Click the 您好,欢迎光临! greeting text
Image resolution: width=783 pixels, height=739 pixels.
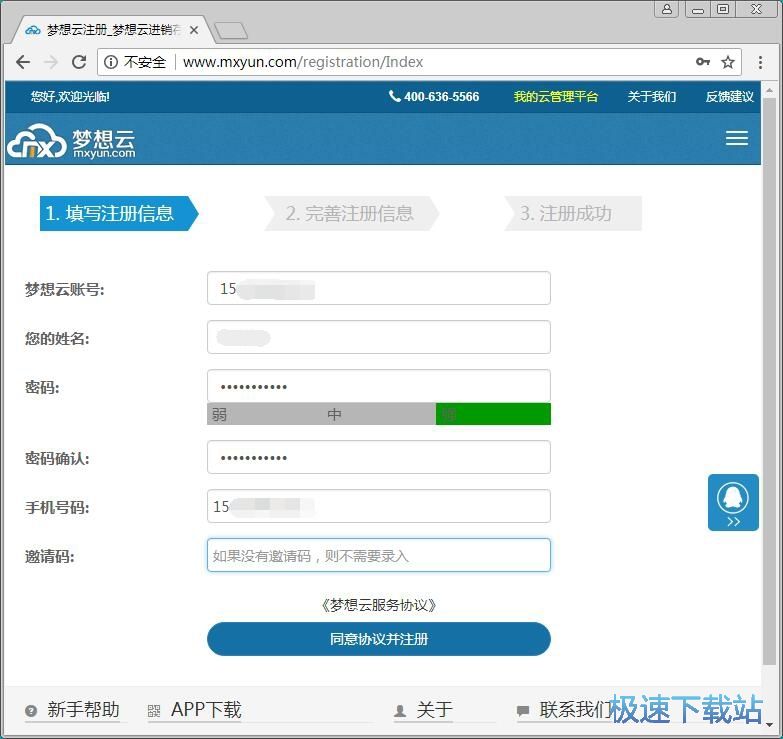(70, 96)
